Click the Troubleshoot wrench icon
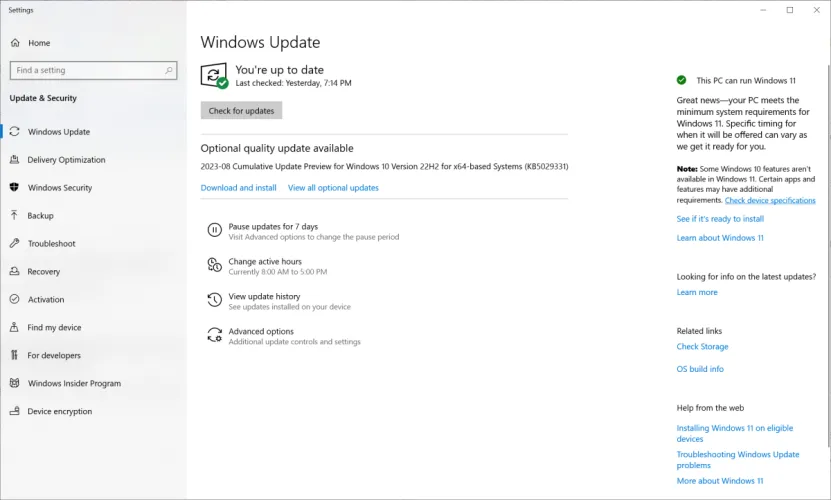The height and width of the screenshot is (500, 831). (15, 244)
